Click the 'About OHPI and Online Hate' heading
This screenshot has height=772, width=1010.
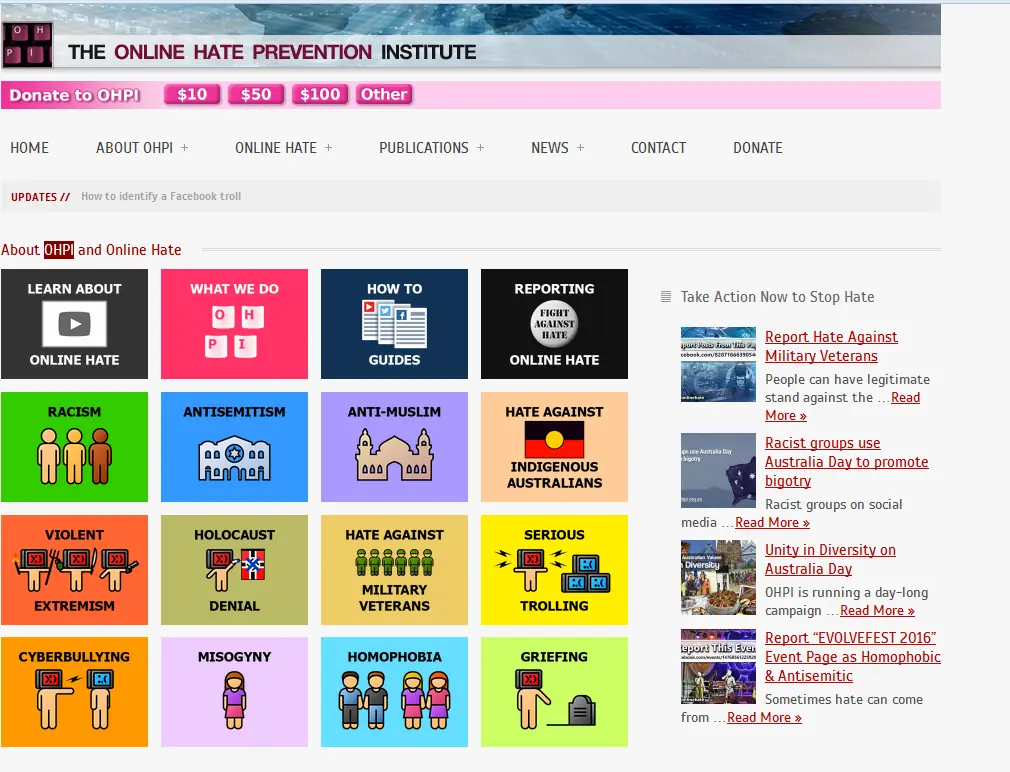click(x=91, y=250)
